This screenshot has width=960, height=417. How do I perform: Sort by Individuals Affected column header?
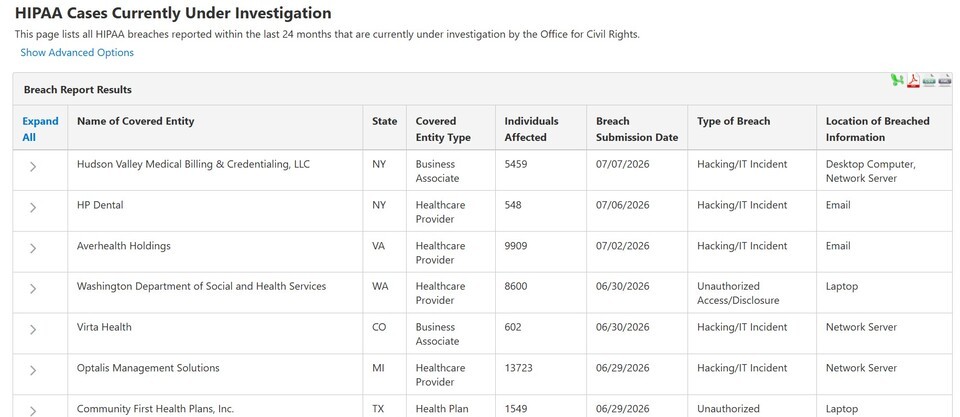531,129
